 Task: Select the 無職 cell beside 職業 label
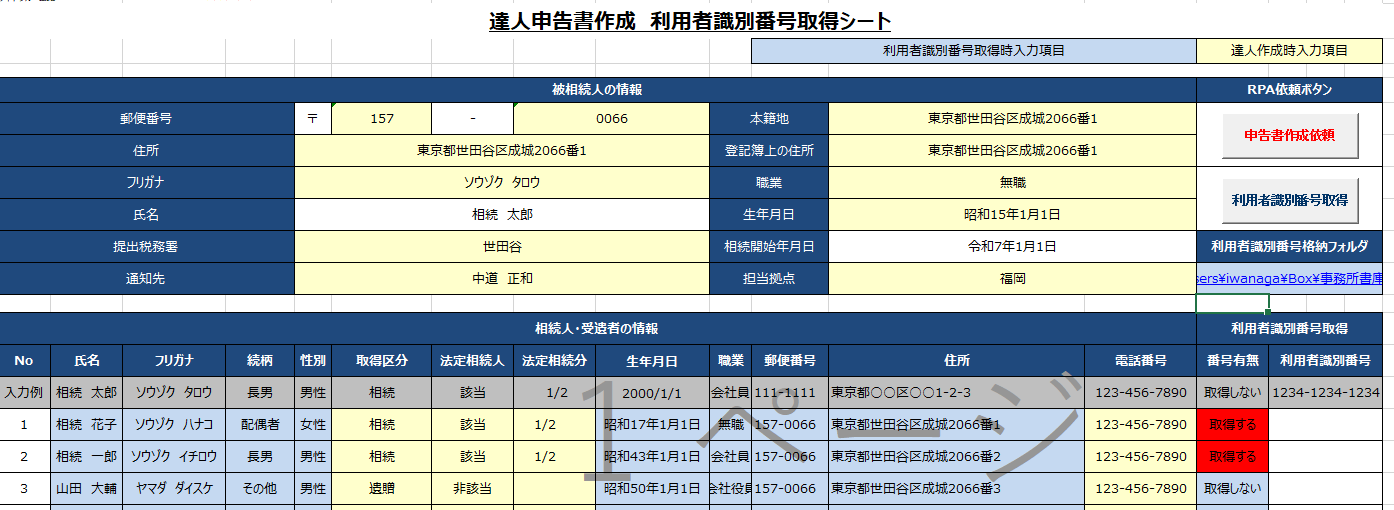[1012, 183]
